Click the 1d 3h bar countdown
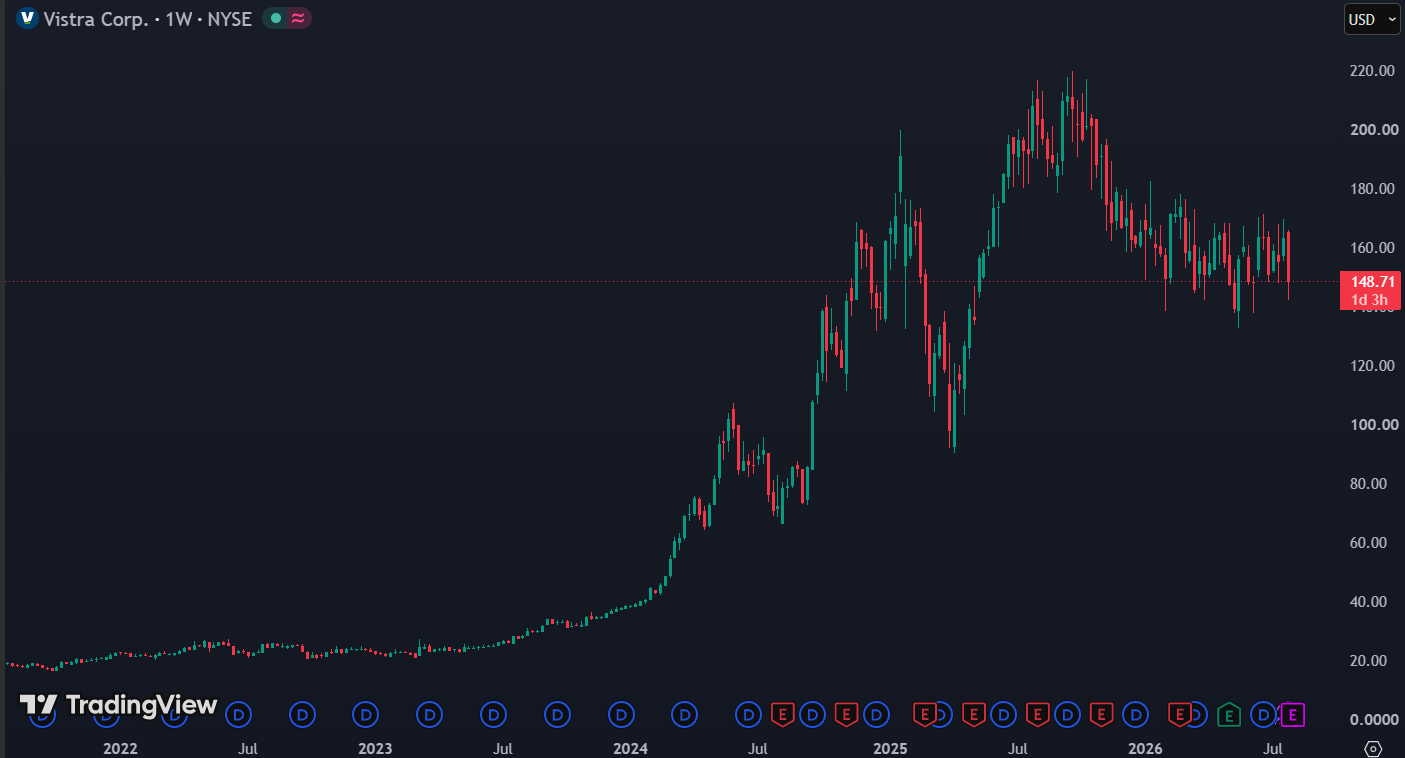Viewport: 1405px width, 758px height. point(1369,300)
